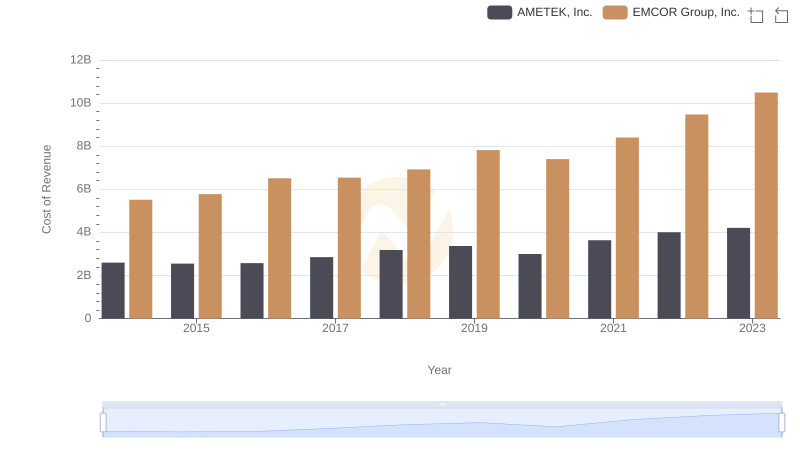Screen dimensions: 800x461
Task: Toggle AMETEK, Inc. series in legend
Action: click(540, 12)
